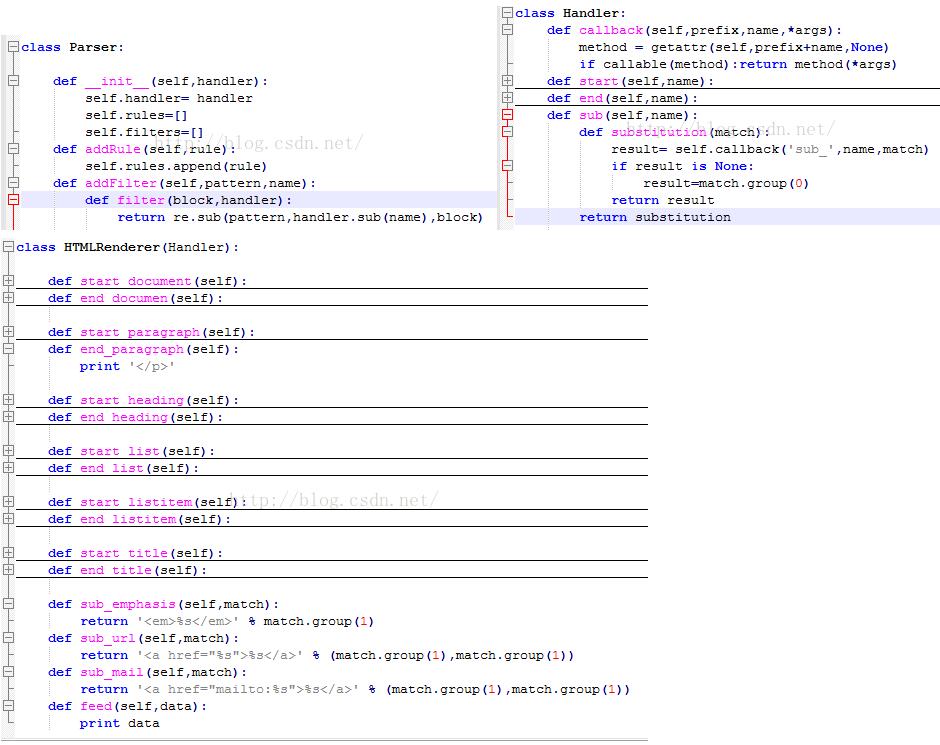Screen dimensions: 940x745
Task: Expand the end method in Handler
Action: pos(507,98)
